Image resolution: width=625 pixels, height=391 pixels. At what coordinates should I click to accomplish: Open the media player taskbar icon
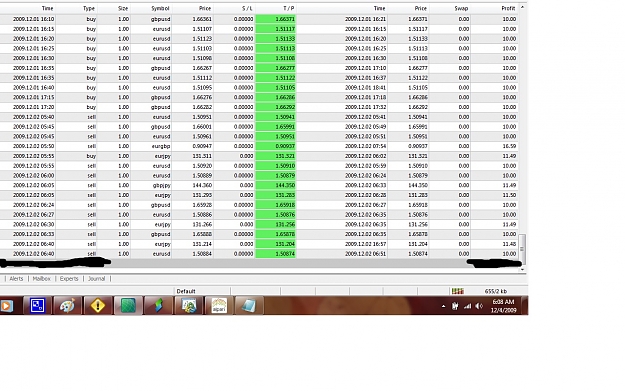click(x=6, y=306)
